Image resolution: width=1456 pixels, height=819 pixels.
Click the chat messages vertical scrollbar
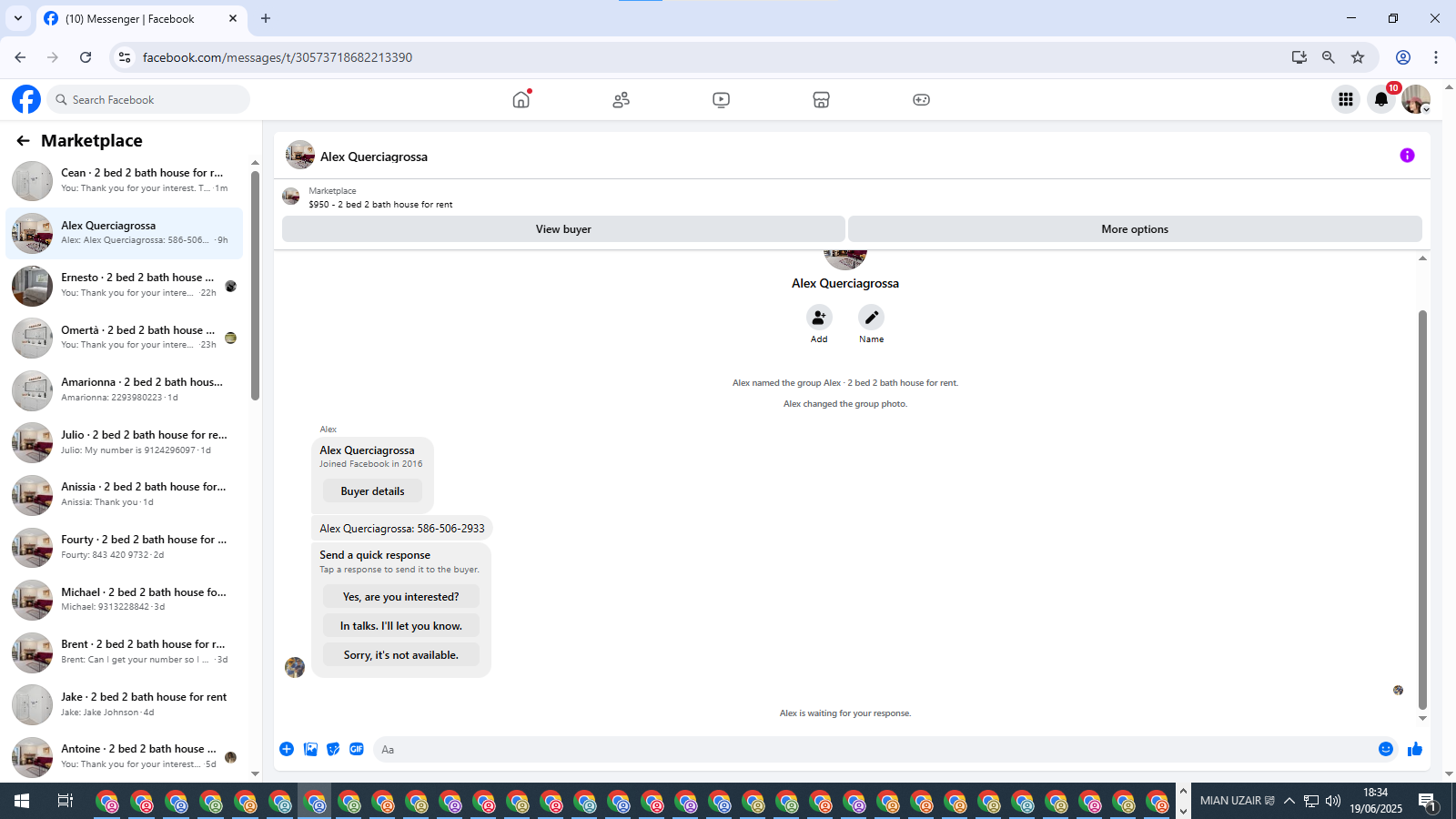click(1422, 510)
